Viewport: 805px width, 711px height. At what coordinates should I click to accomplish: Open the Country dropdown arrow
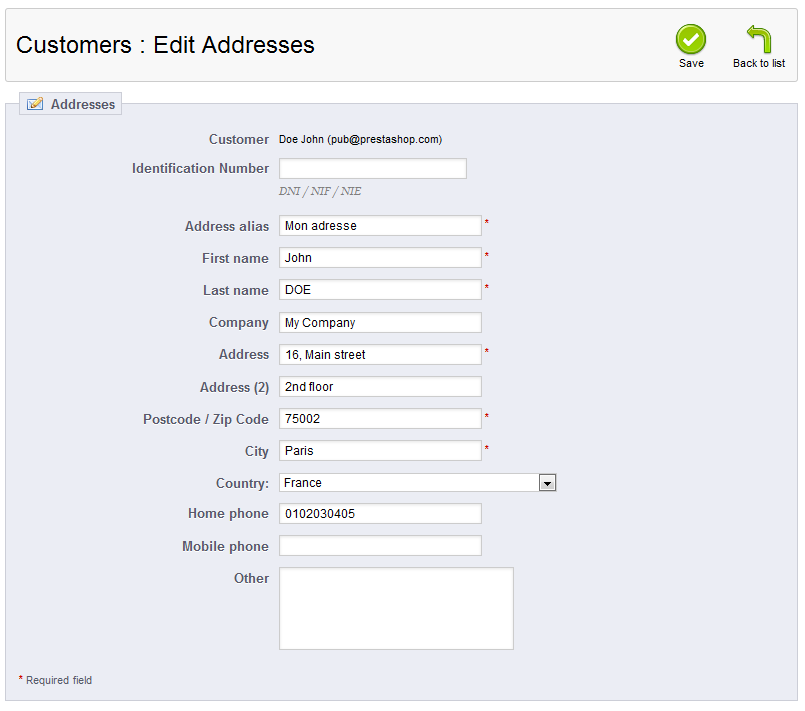pyautogui.click(x=547, y=483)
